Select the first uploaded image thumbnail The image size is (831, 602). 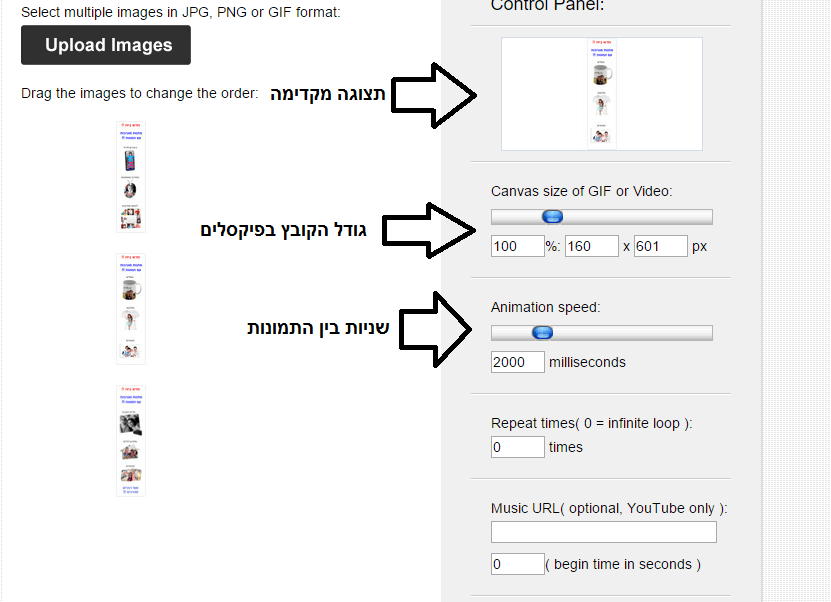click(x=131, y=176)
